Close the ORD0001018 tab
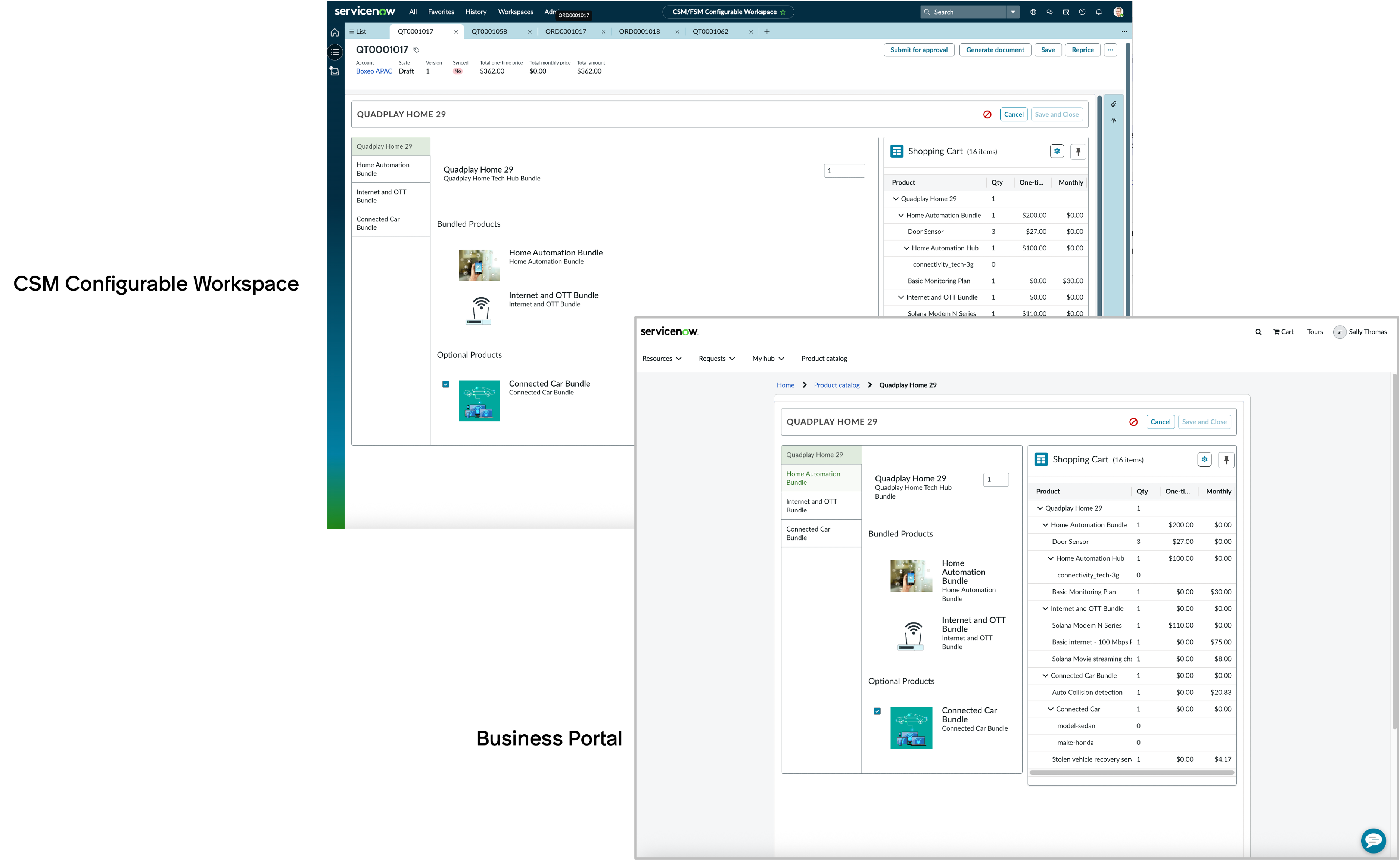This screenshot has width=1400, height=861. tap(677, 32)
